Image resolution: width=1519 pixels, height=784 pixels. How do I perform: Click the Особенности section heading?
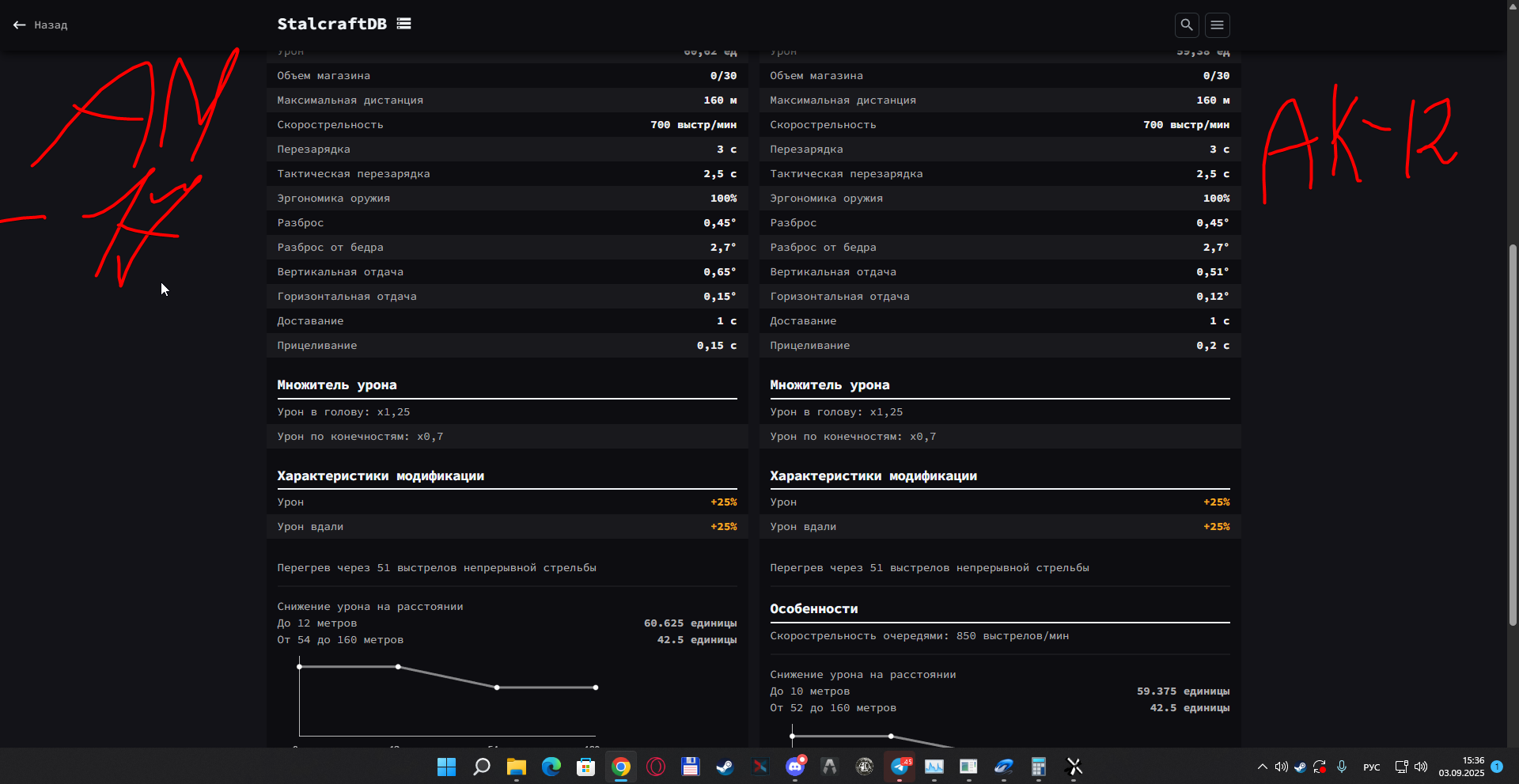814,608
